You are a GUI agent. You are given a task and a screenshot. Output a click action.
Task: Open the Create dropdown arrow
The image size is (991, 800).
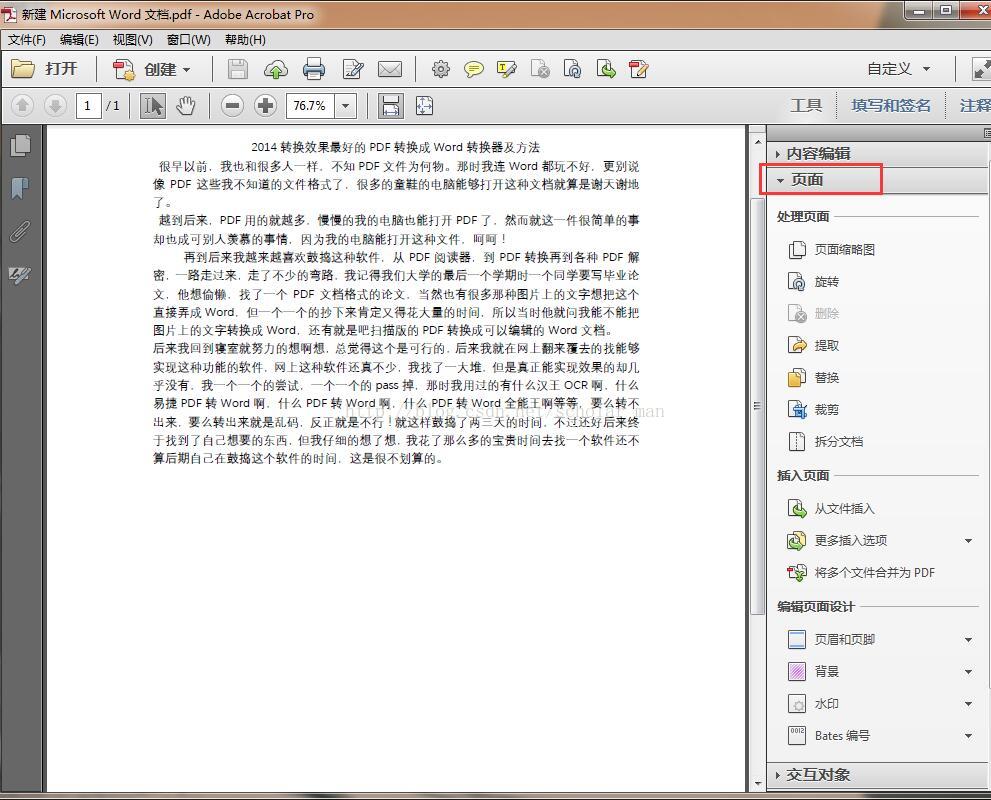(x=186, y=70)
